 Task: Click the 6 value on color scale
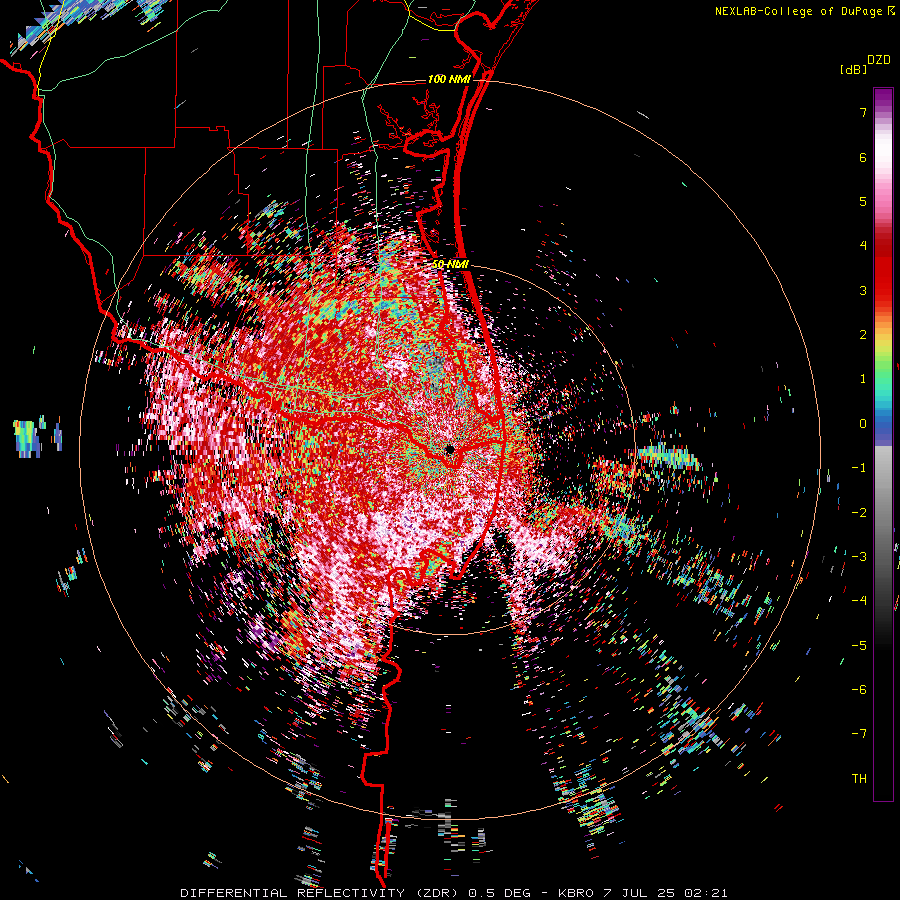pyautogui.click(x=863, y=157)
